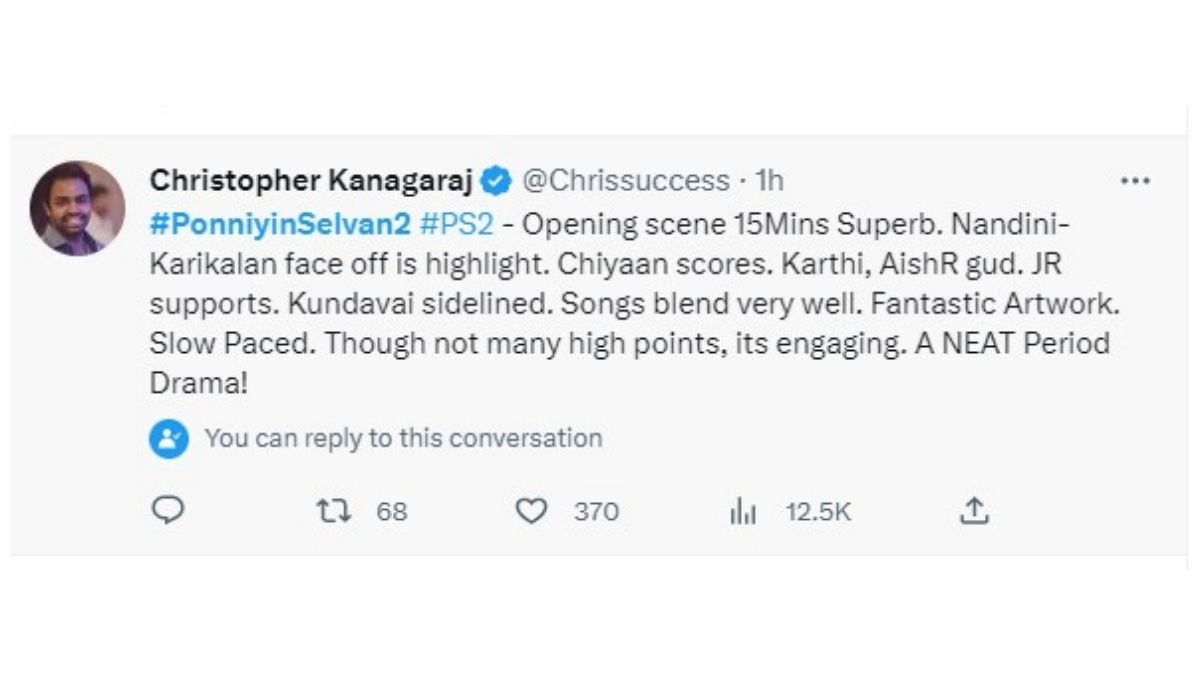This screenshot has height=675, width=1200.
Task: Click the word 'Drama!' ending the tweet
Action: point(197,384)
